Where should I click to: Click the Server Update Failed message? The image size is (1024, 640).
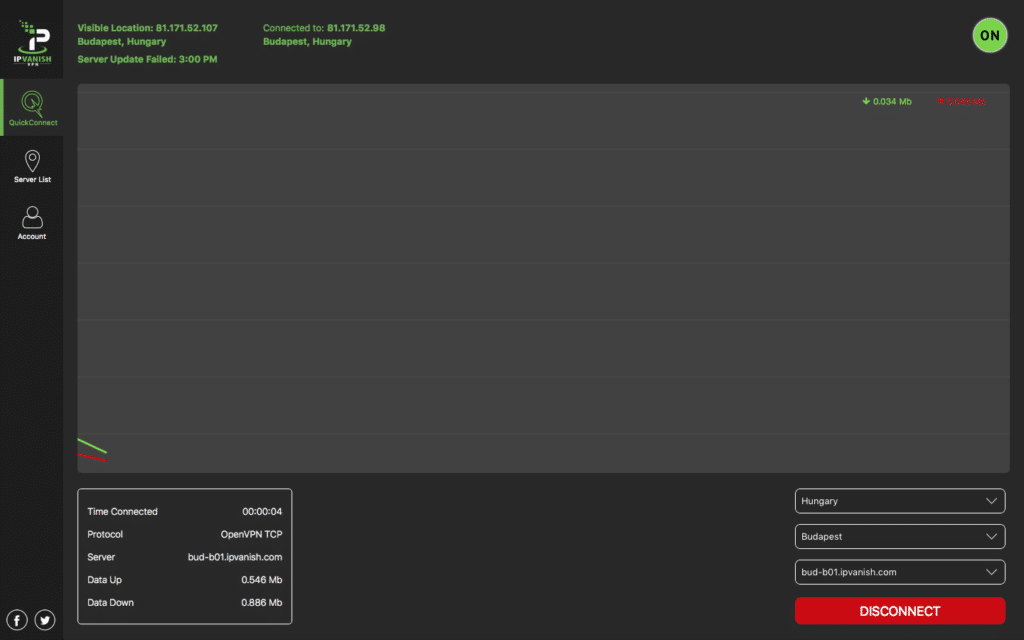[x=147, y=59]
